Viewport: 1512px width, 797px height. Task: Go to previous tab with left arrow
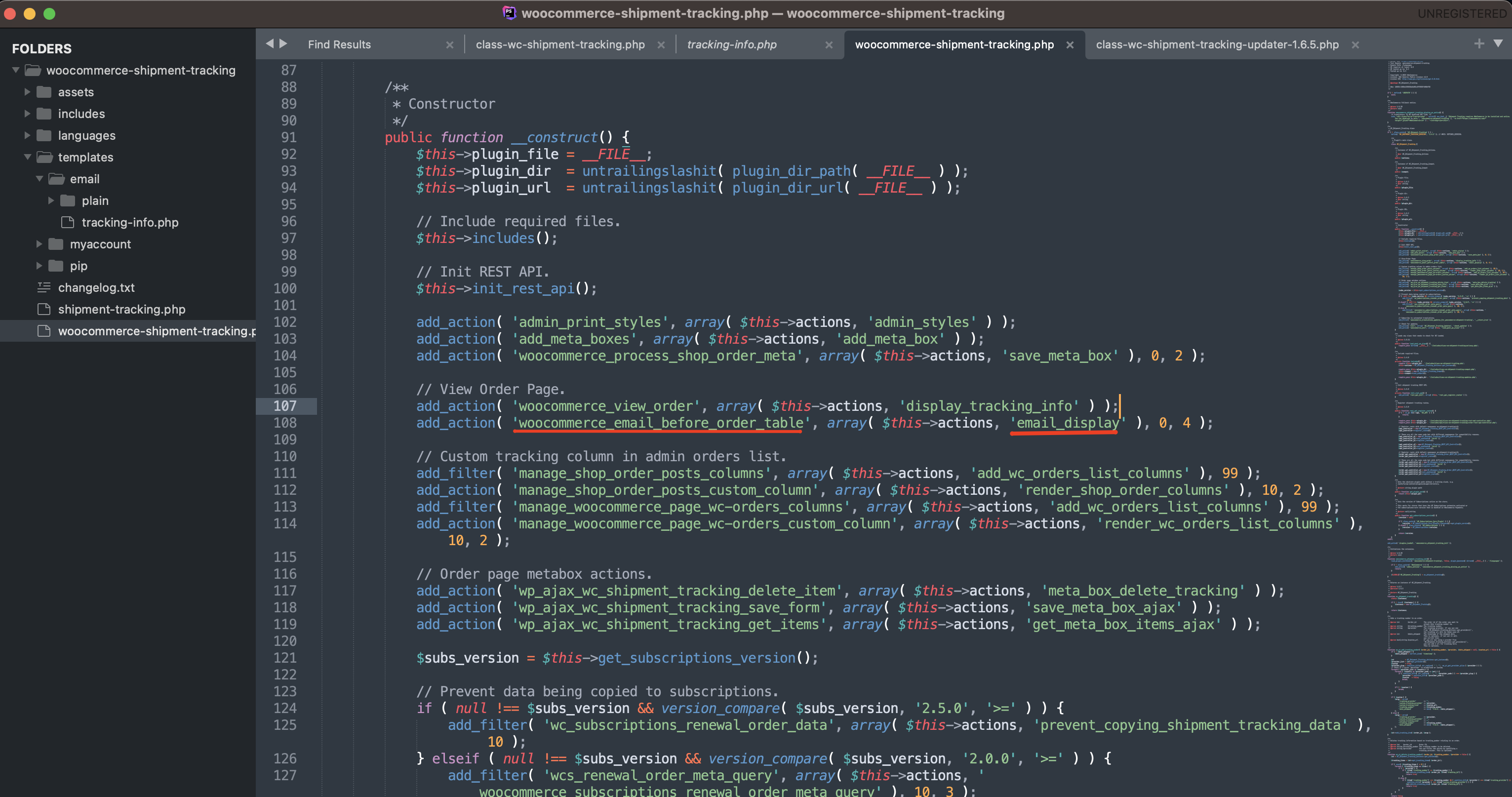pos(270,44)
